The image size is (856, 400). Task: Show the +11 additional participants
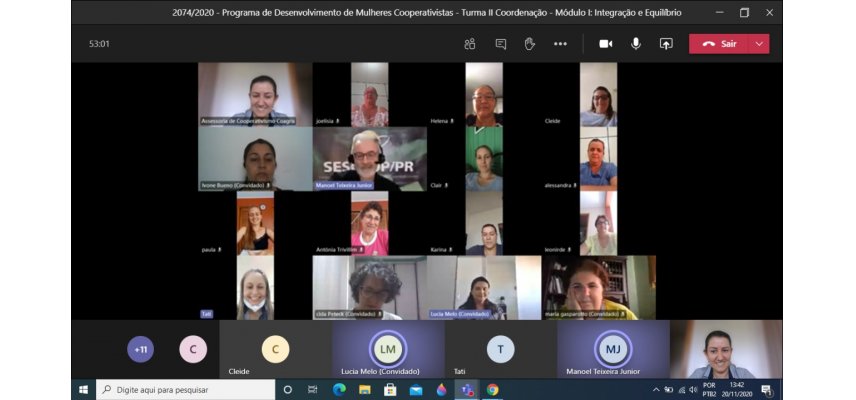click(140, 349)
